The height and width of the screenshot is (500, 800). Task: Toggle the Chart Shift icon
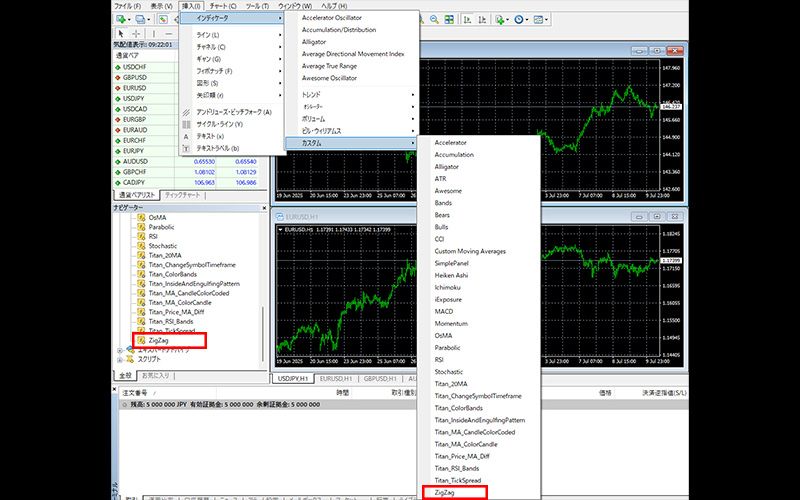pyautogui.click(x=482, y=19)
